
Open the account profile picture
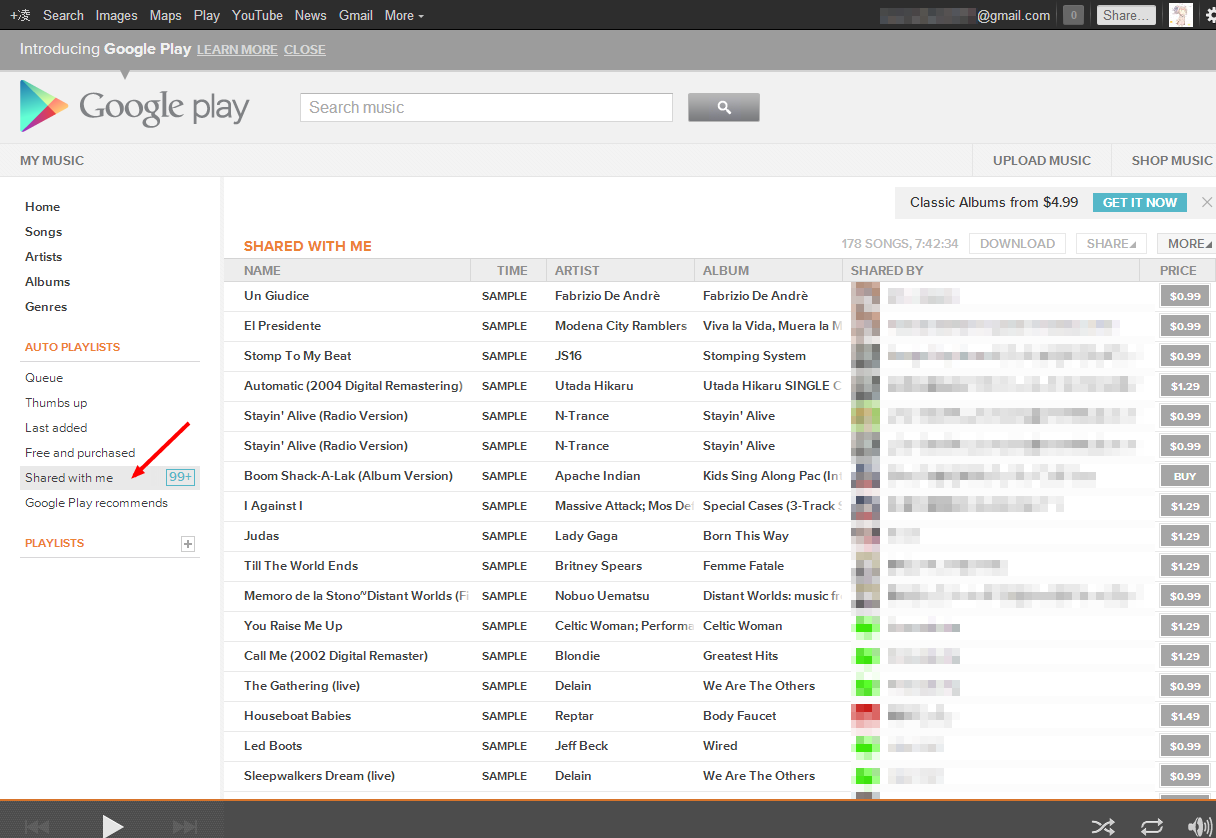coord(1181,15)
